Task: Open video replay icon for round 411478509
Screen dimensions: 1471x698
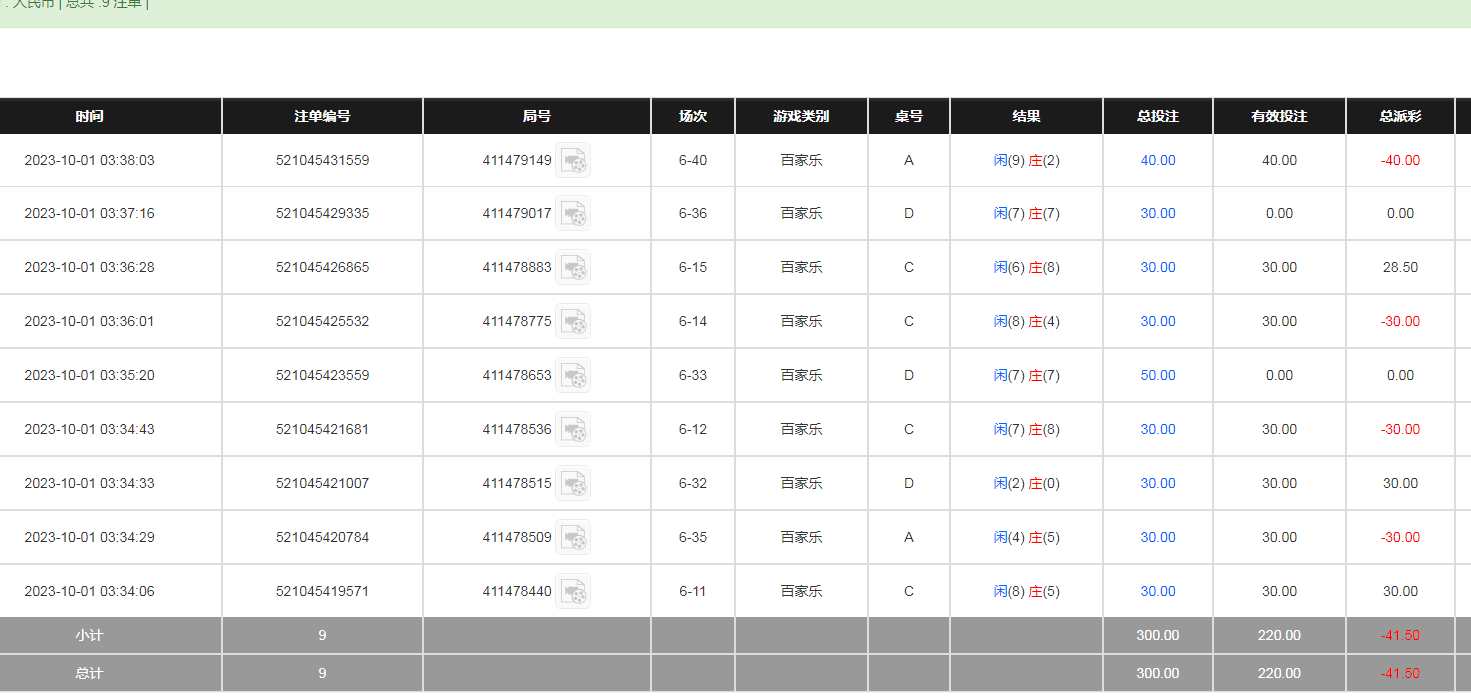Action: click(573, 538)
